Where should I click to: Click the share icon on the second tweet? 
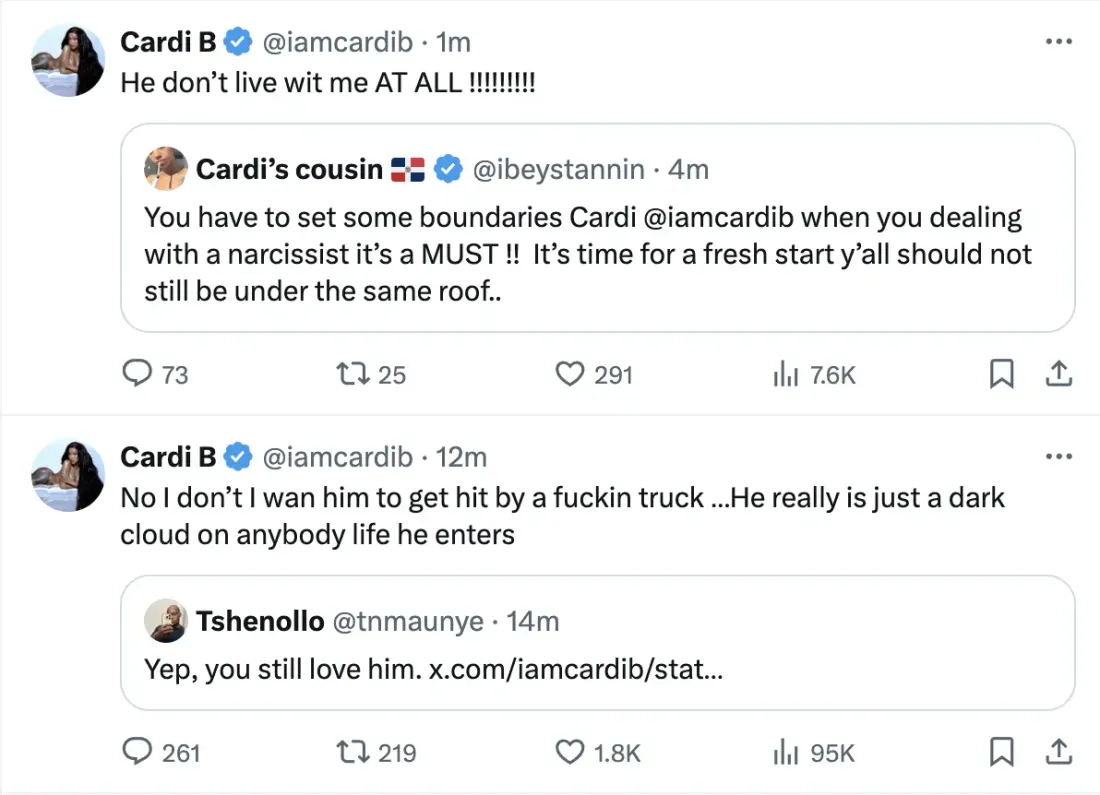pyautogui.click(x=1059, y=752)
